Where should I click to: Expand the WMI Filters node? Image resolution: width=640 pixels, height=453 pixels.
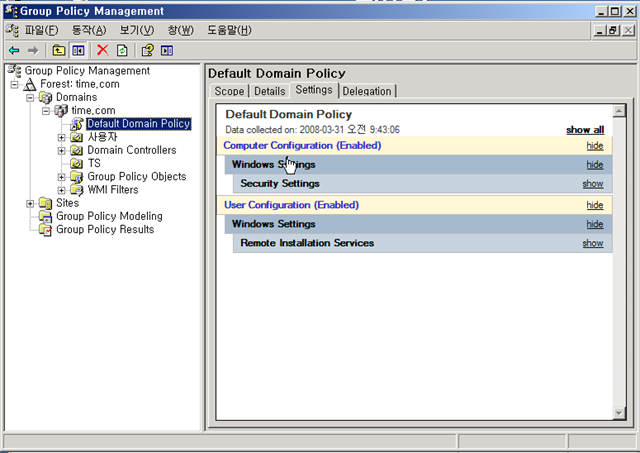pos(61,190)
